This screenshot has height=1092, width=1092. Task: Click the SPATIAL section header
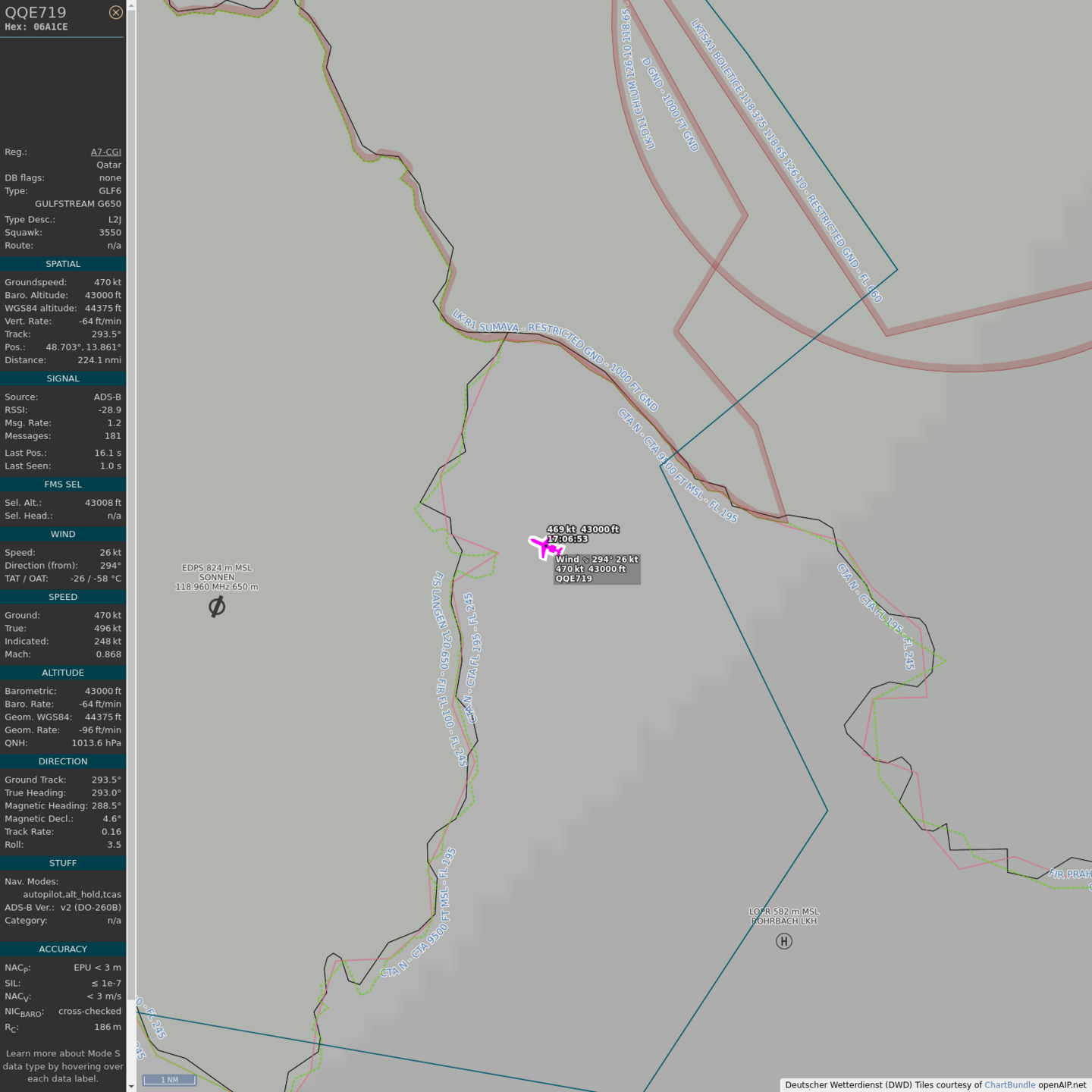63,264
